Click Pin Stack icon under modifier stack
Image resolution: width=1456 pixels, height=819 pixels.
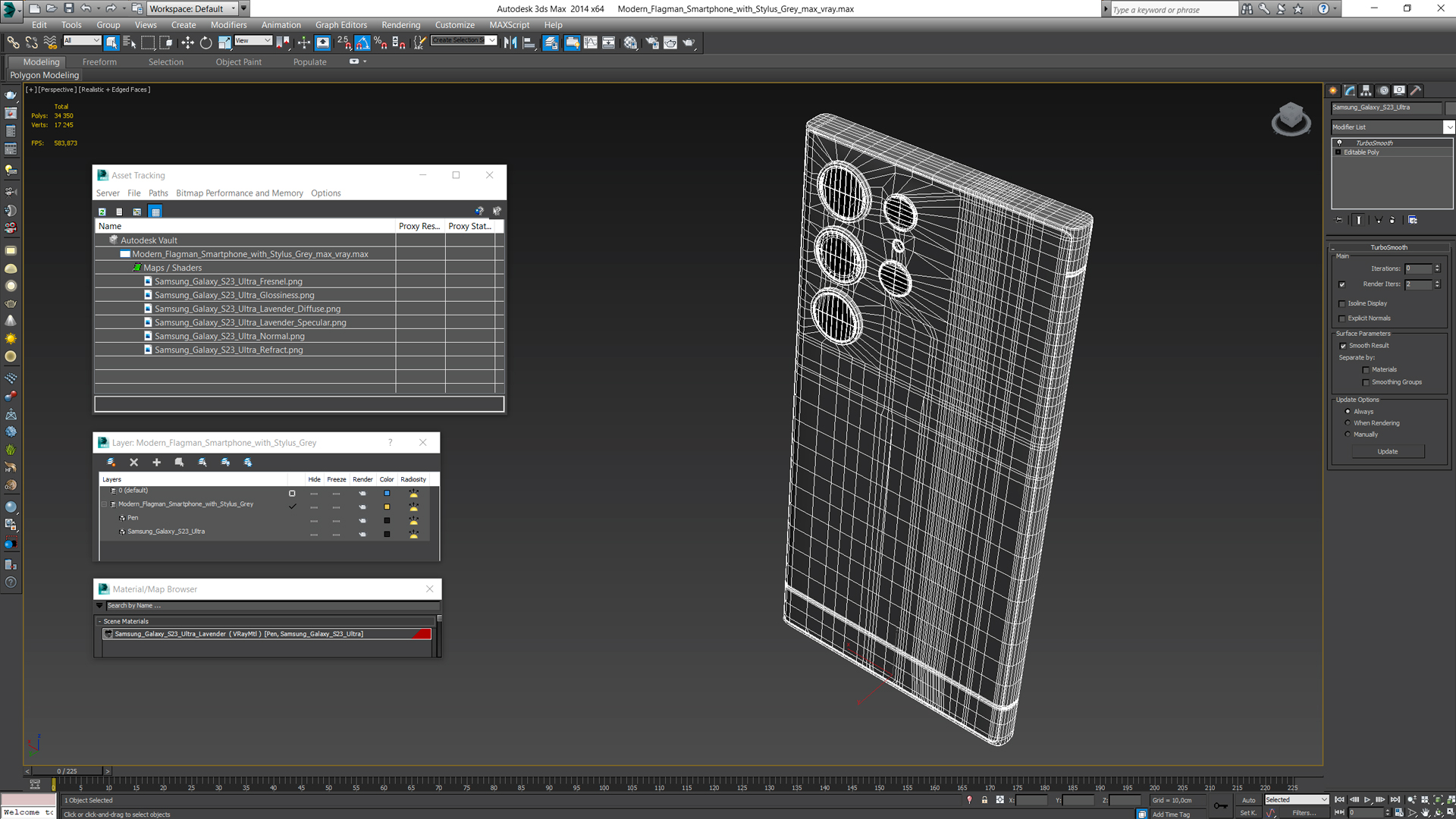pos(1339,220)
